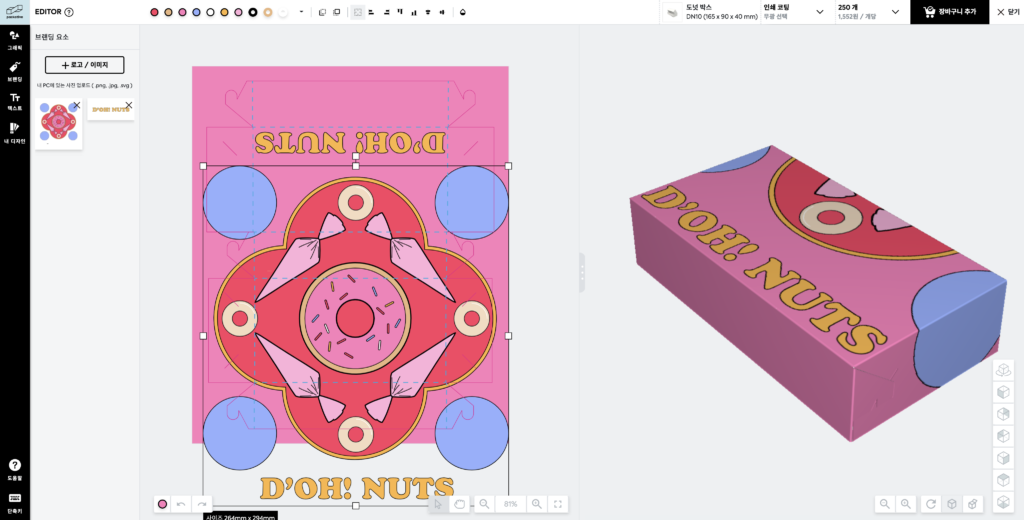Pick the red color swatch
This screenshot has height=520, width=1024.
pos(154,12)
